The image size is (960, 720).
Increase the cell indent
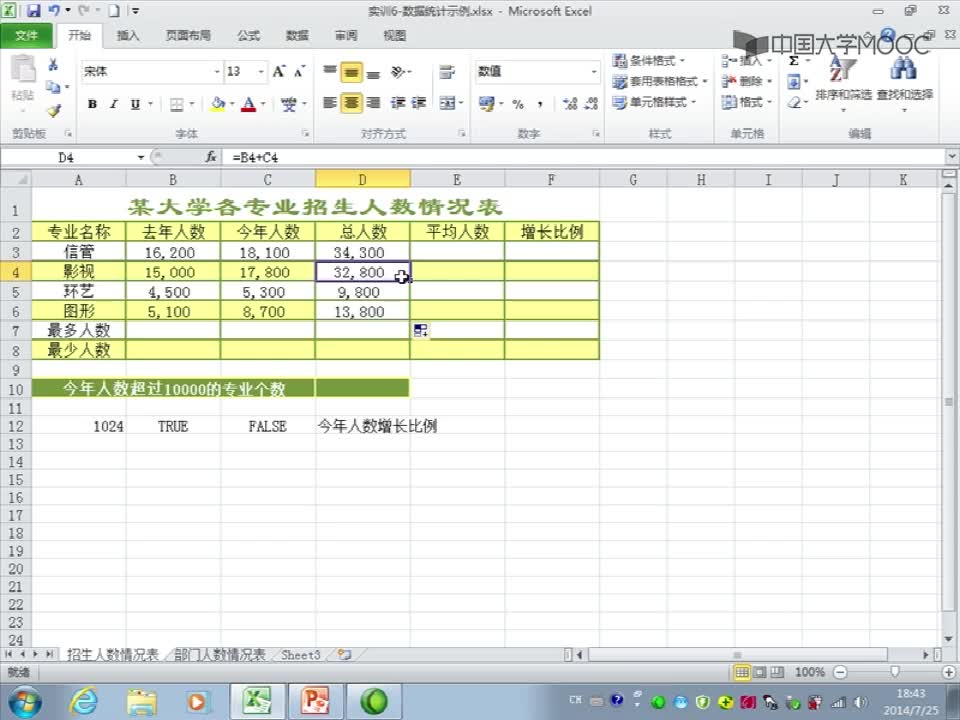[x=419, y=103]
